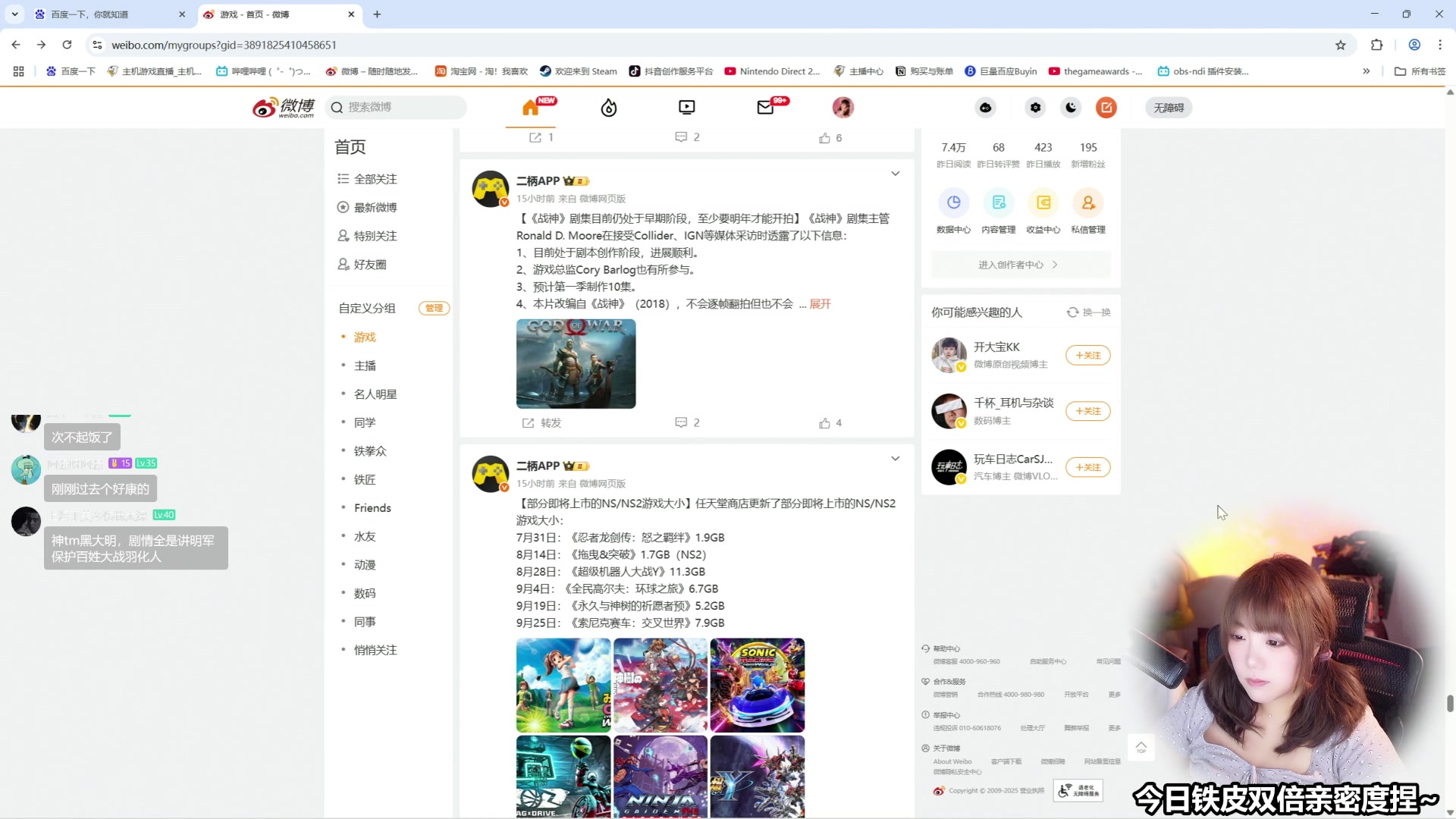Open the God of War thumbnail image
This screenshot has height=819, width=1456.
pos(576,364)
